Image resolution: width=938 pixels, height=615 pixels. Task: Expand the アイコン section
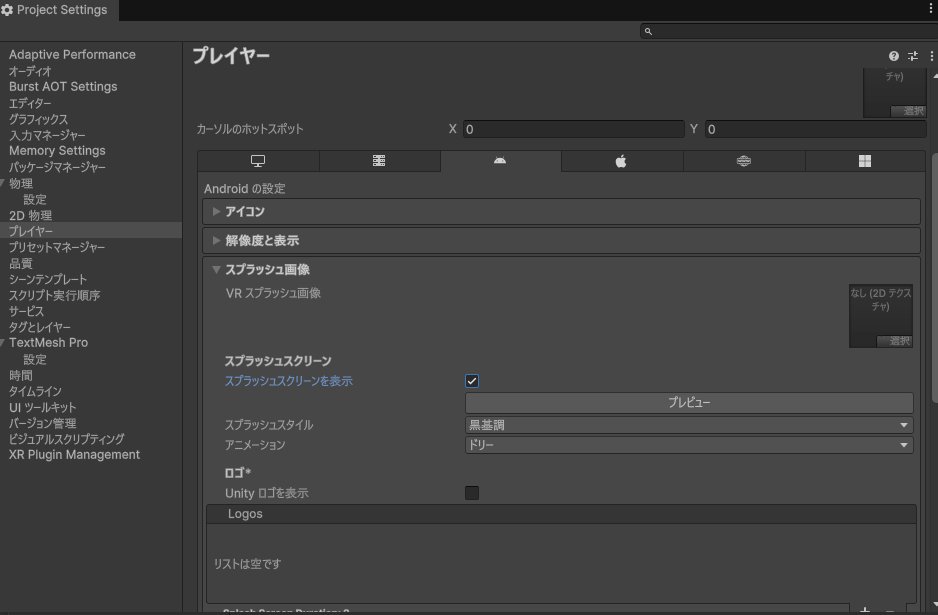(561, 212)
